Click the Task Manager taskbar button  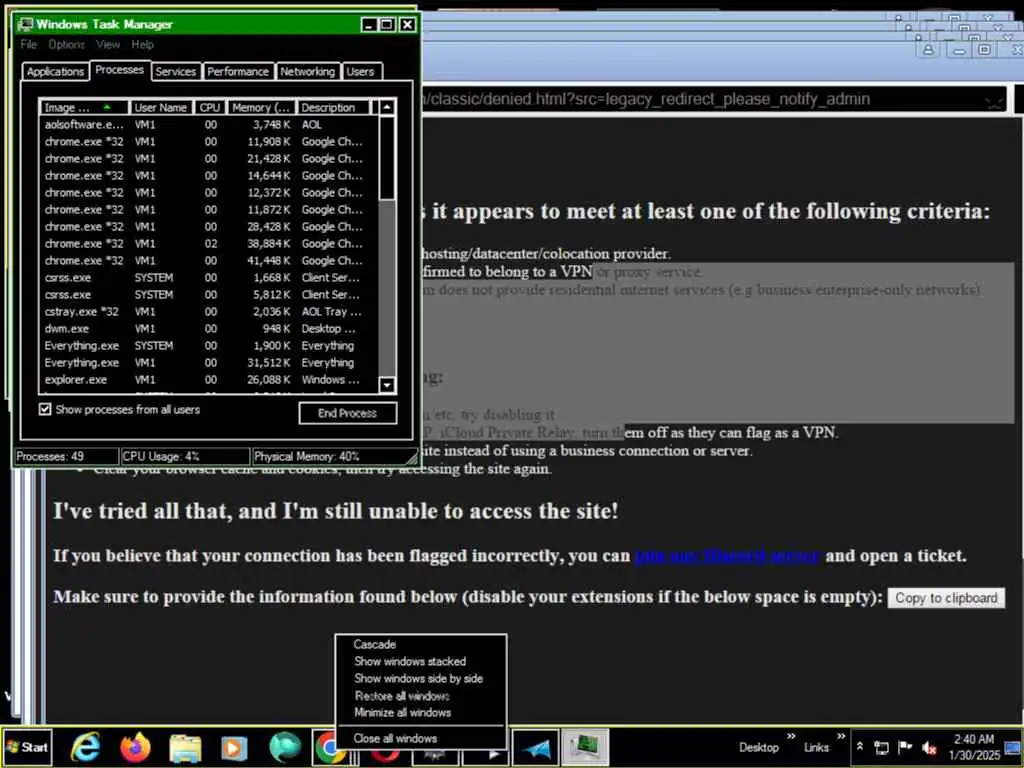click(x=584, y=747)
